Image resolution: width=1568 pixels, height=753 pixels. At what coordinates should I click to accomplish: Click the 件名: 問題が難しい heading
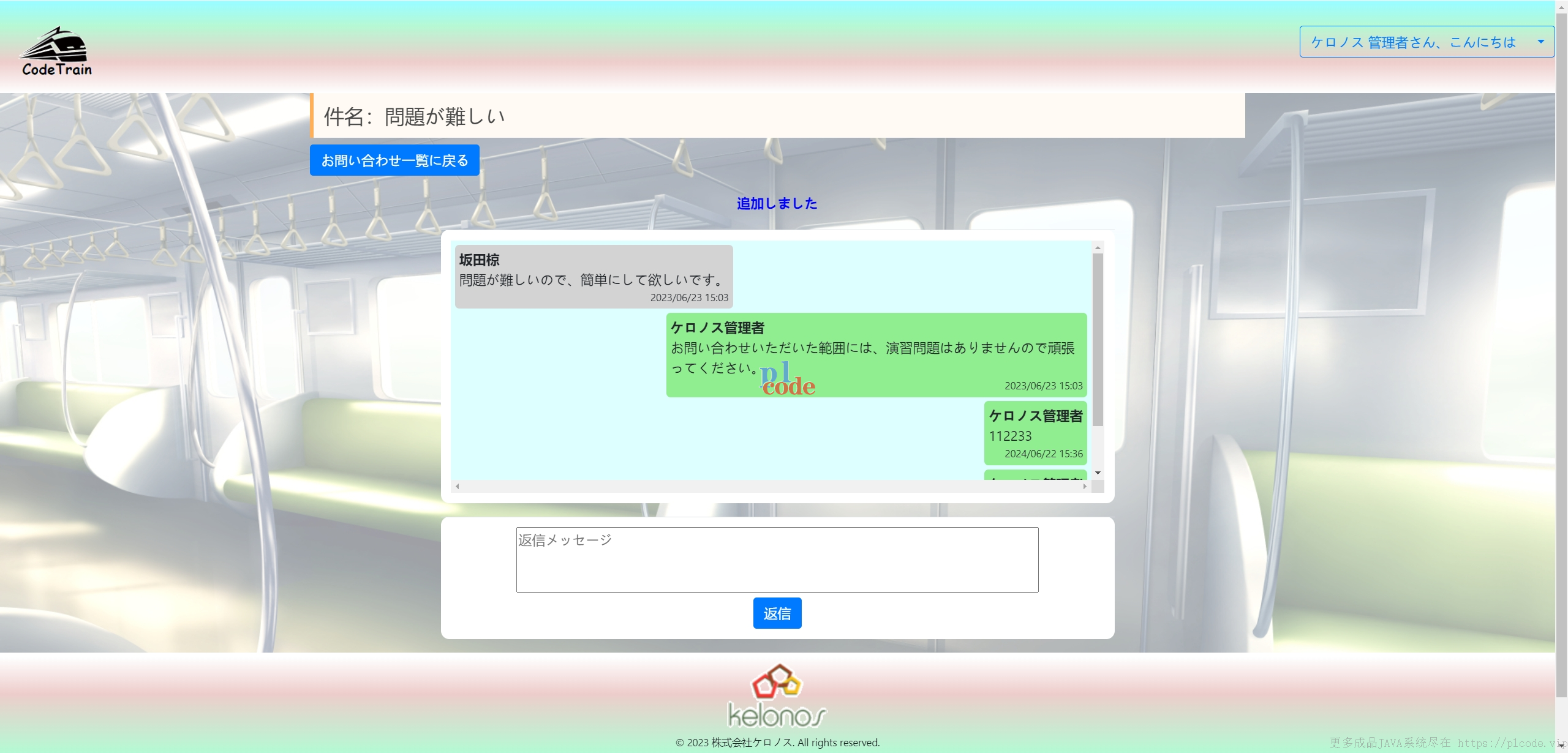click(x=415, y=116)
